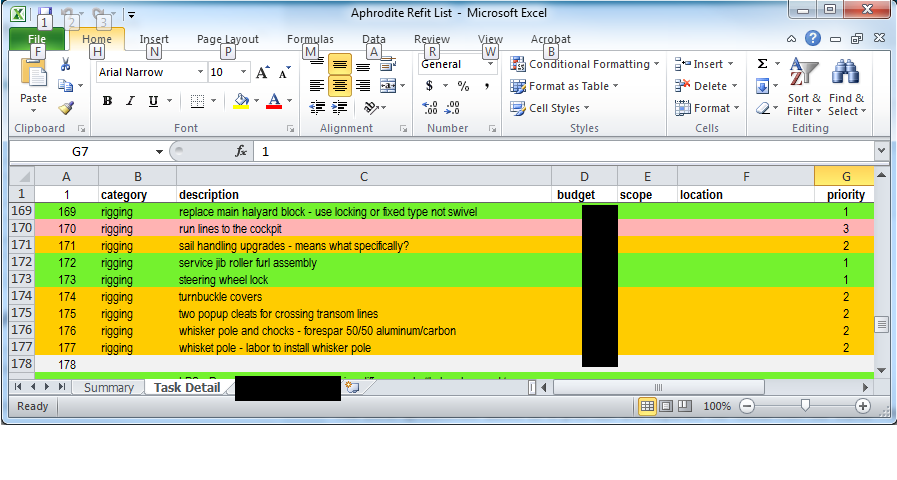Image resolution: width=897 pixels, height=480 pixels.
Task: Open the font name dropdown
Action: [x=199, y=72]
